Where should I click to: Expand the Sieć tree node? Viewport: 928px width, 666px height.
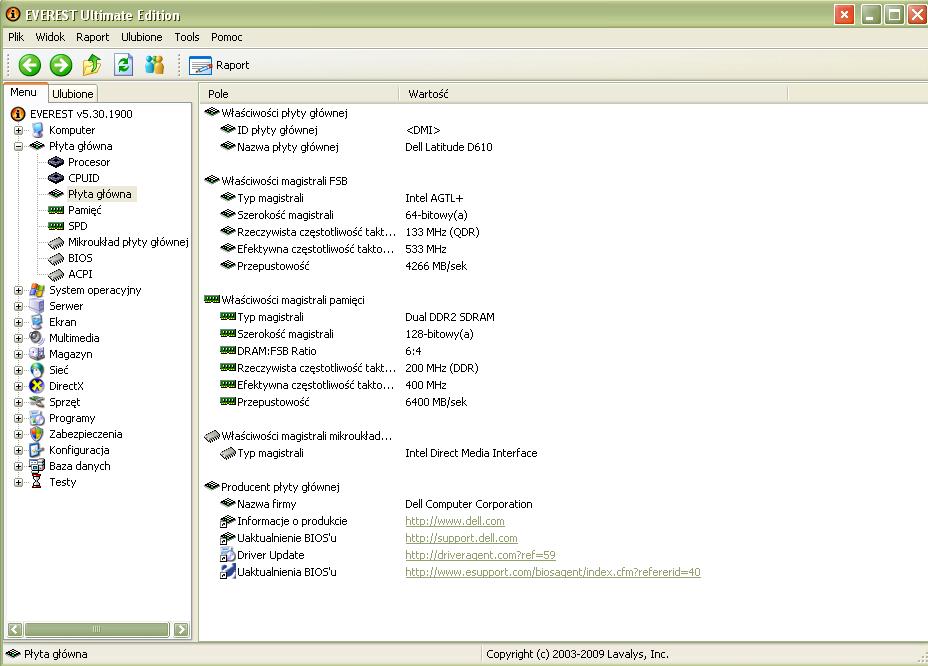click(18, 370)
